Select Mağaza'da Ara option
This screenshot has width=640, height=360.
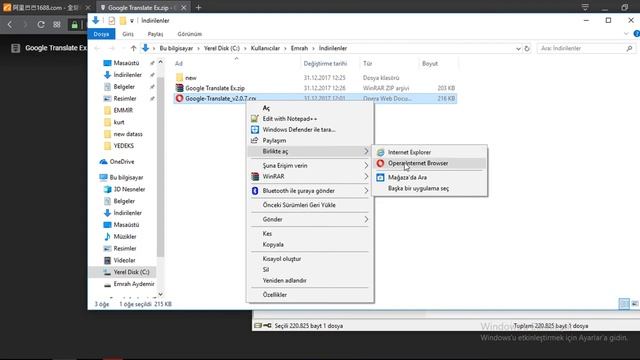pos(429,178)
